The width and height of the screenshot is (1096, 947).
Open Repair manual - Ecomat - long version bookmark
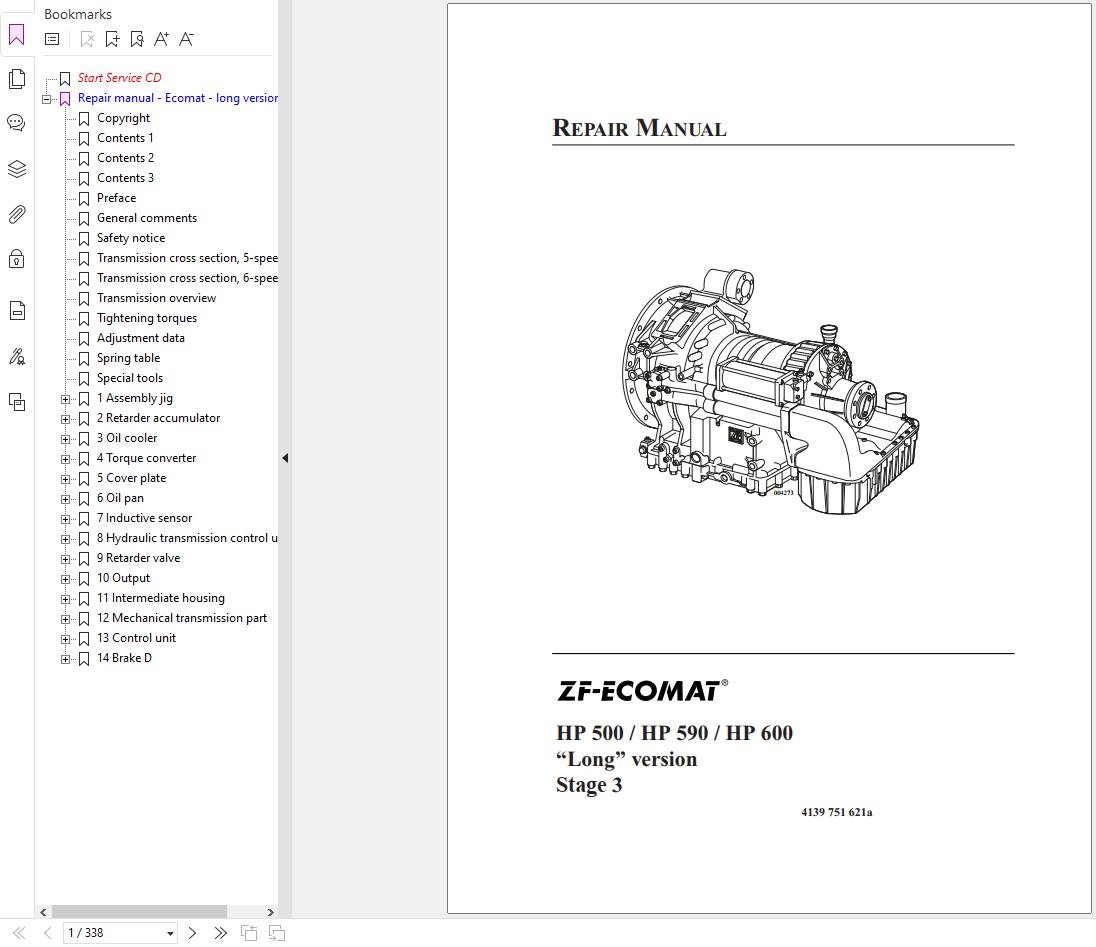pos(178,98)
